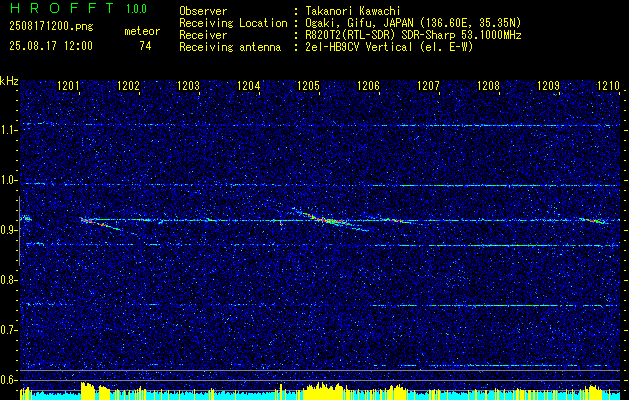This screenshot has width=629, height=400.
Task: Click the 1210 time marker
Action: [609, 85]
